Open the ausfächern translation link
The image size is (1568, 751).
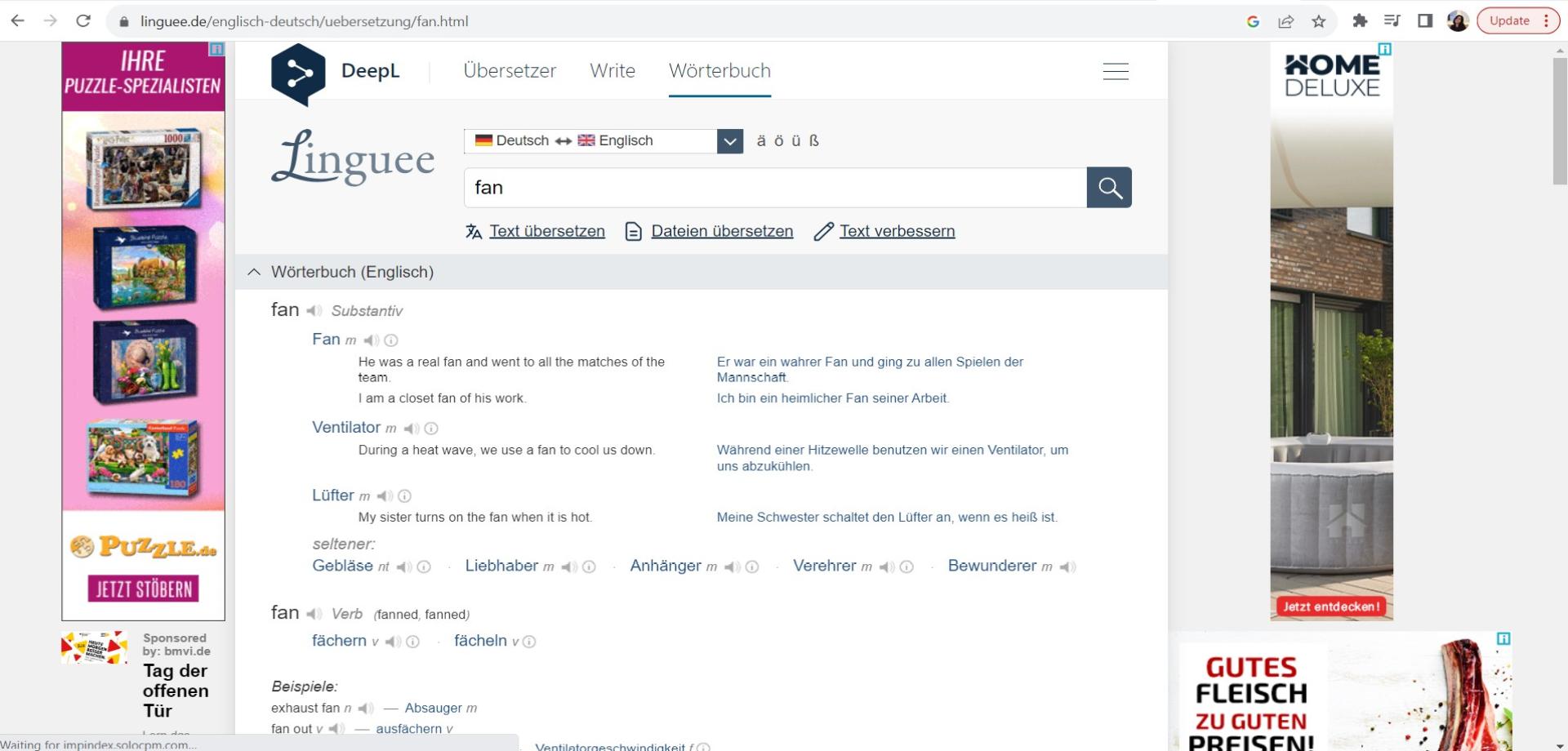[408, 729]
